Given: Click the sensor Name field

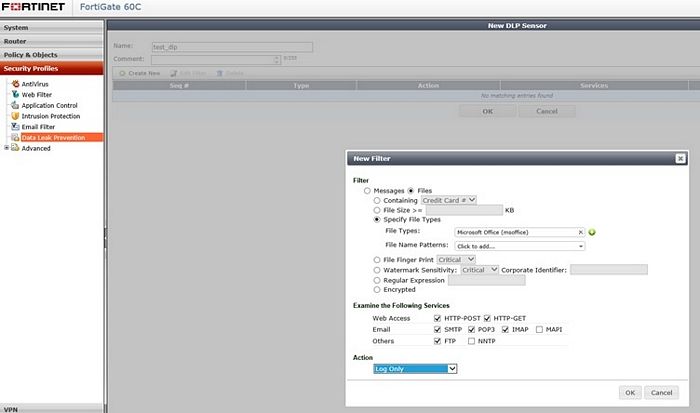Looking at the screenshot, I should click(x=232, y=47).
